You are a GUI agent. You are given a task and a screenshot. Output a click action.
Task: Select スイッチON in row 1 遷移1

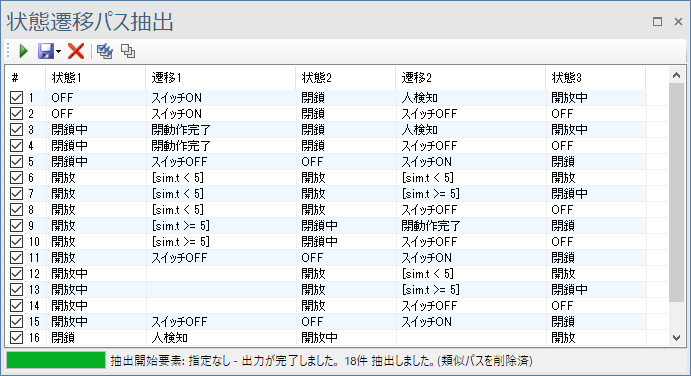click(x=176, y=97)
